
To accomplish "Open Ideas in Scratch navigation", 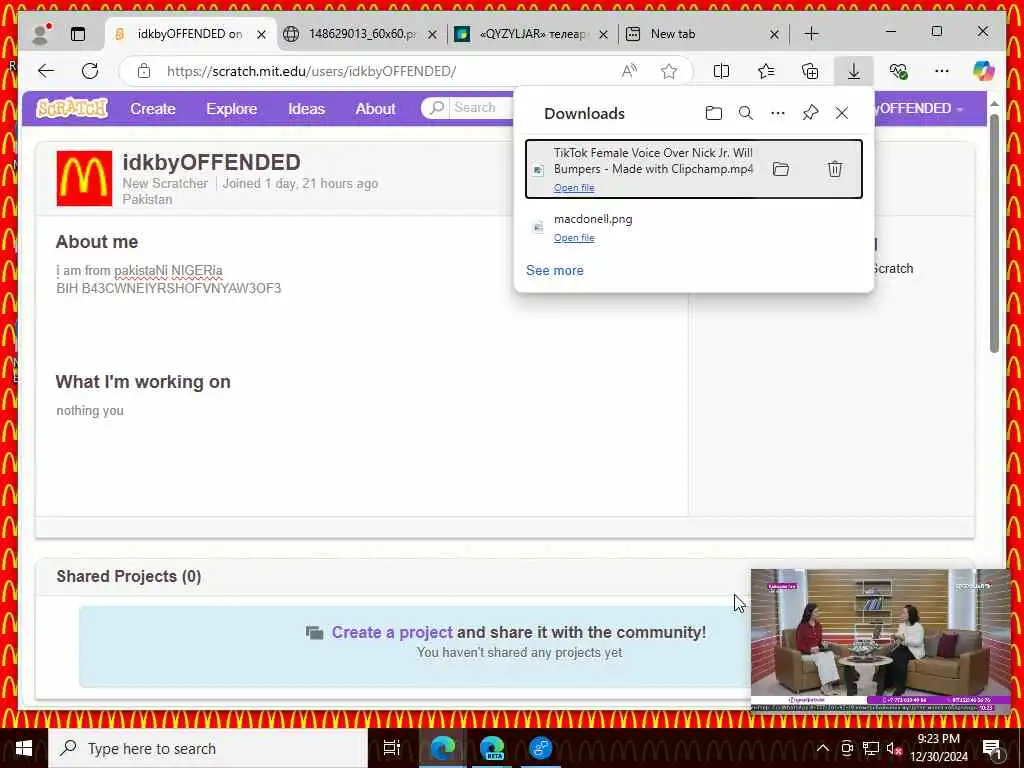I will point(306,108).
